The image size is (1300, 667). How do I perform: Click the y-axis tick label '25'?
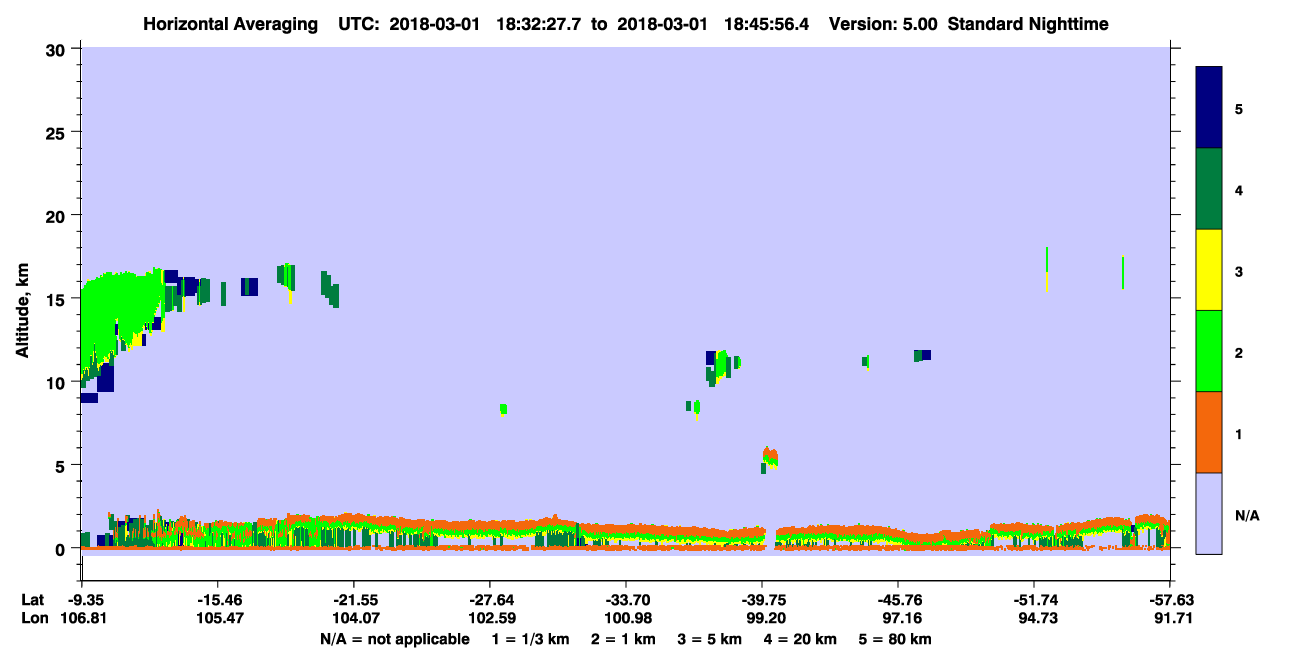click(58, 133)
